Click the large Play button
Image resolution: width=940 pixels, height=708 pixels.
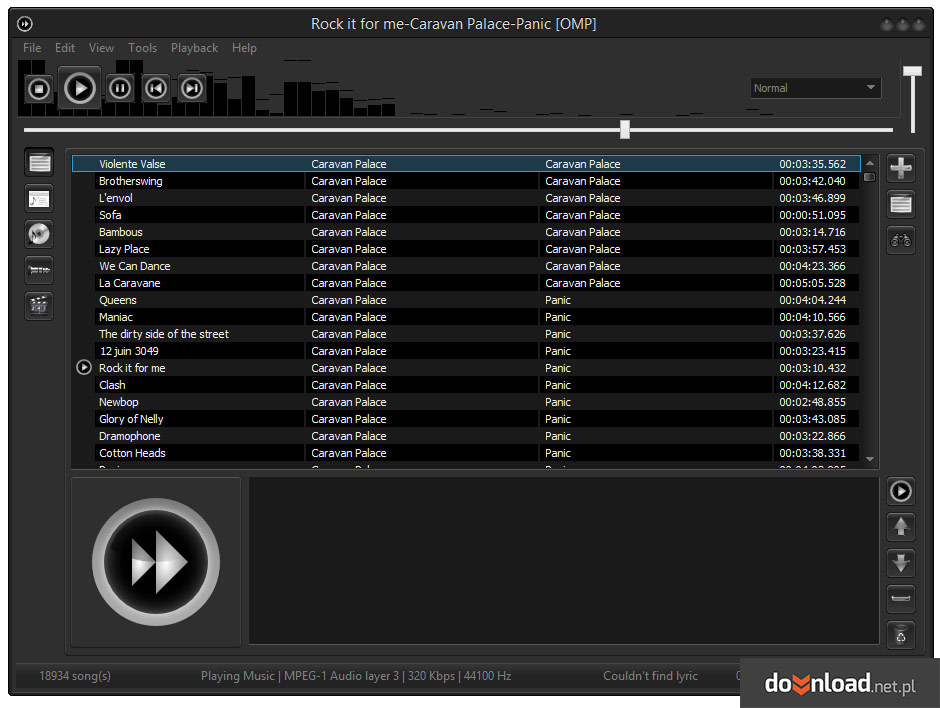coord(79,88)
